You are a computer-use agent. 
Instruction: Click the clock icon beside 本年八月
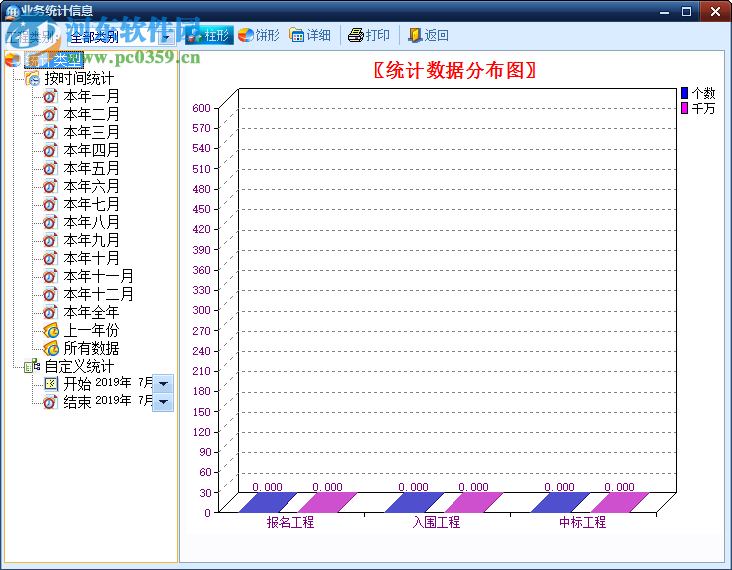(x=50, y=222)
